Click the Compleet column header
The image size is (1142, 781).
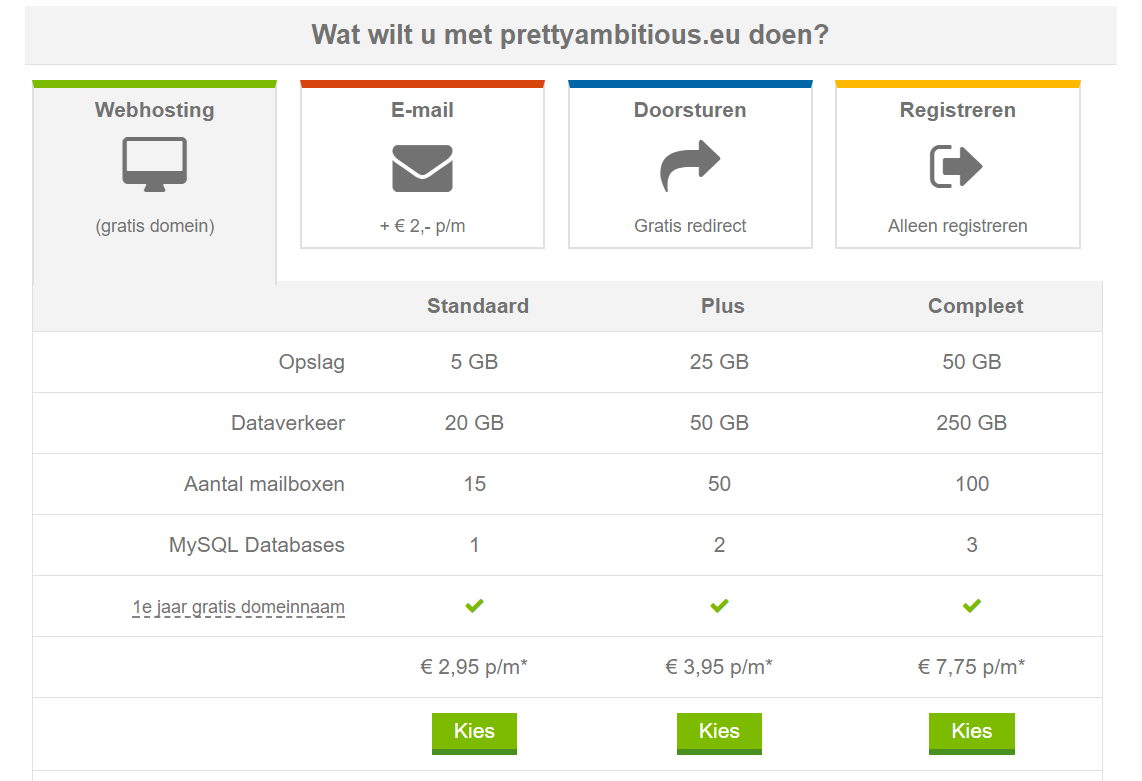point(975,306)
